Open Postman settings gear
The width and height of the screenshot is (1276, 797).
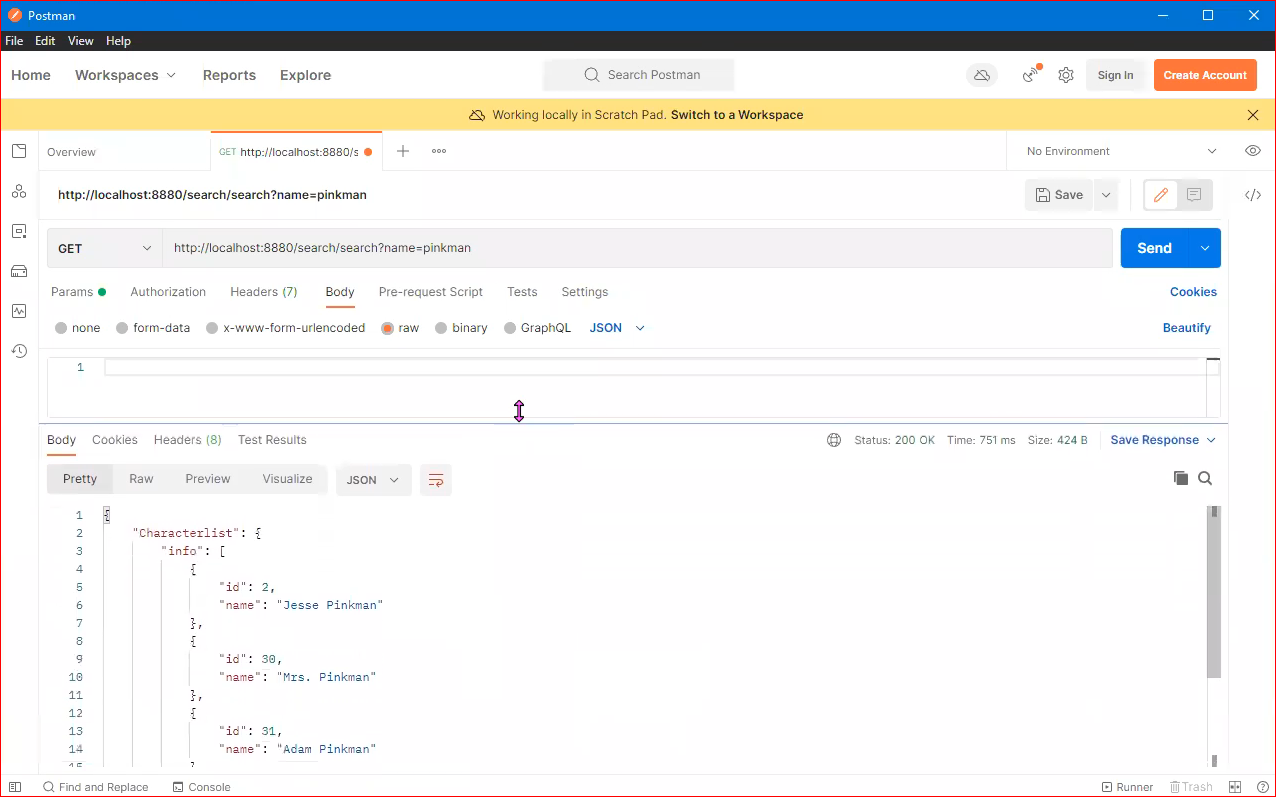click(1065, 75)
